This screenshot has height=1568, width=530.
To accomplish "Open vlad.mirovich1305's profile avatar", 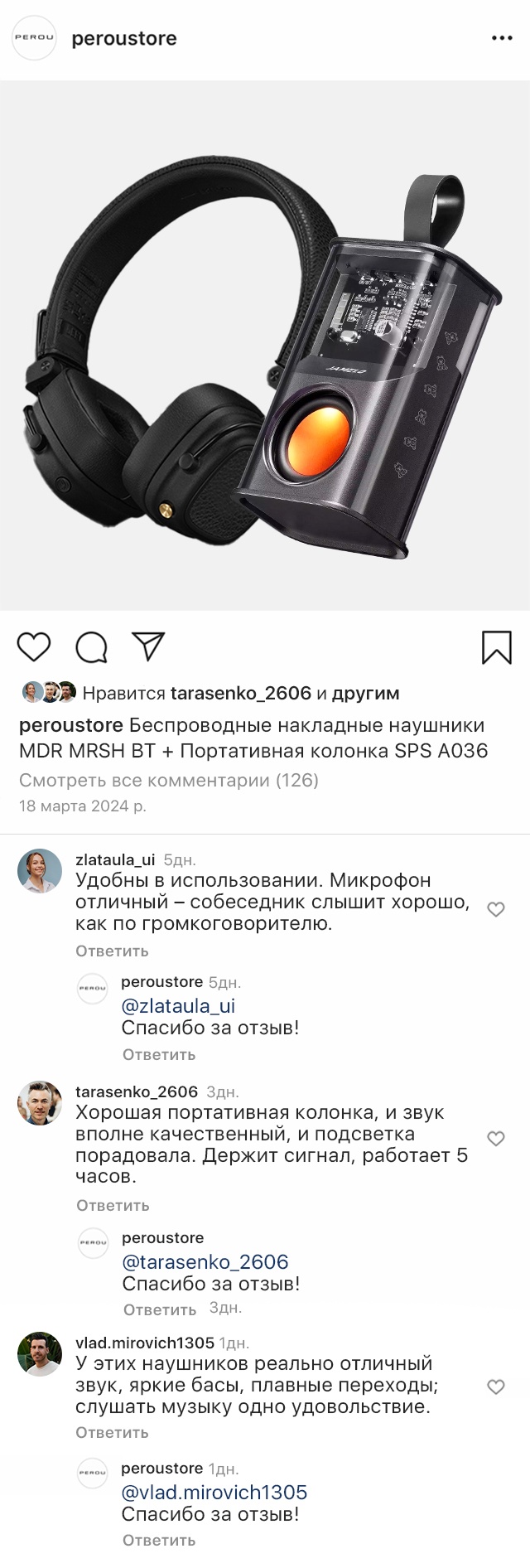I will pos(40,1354).
